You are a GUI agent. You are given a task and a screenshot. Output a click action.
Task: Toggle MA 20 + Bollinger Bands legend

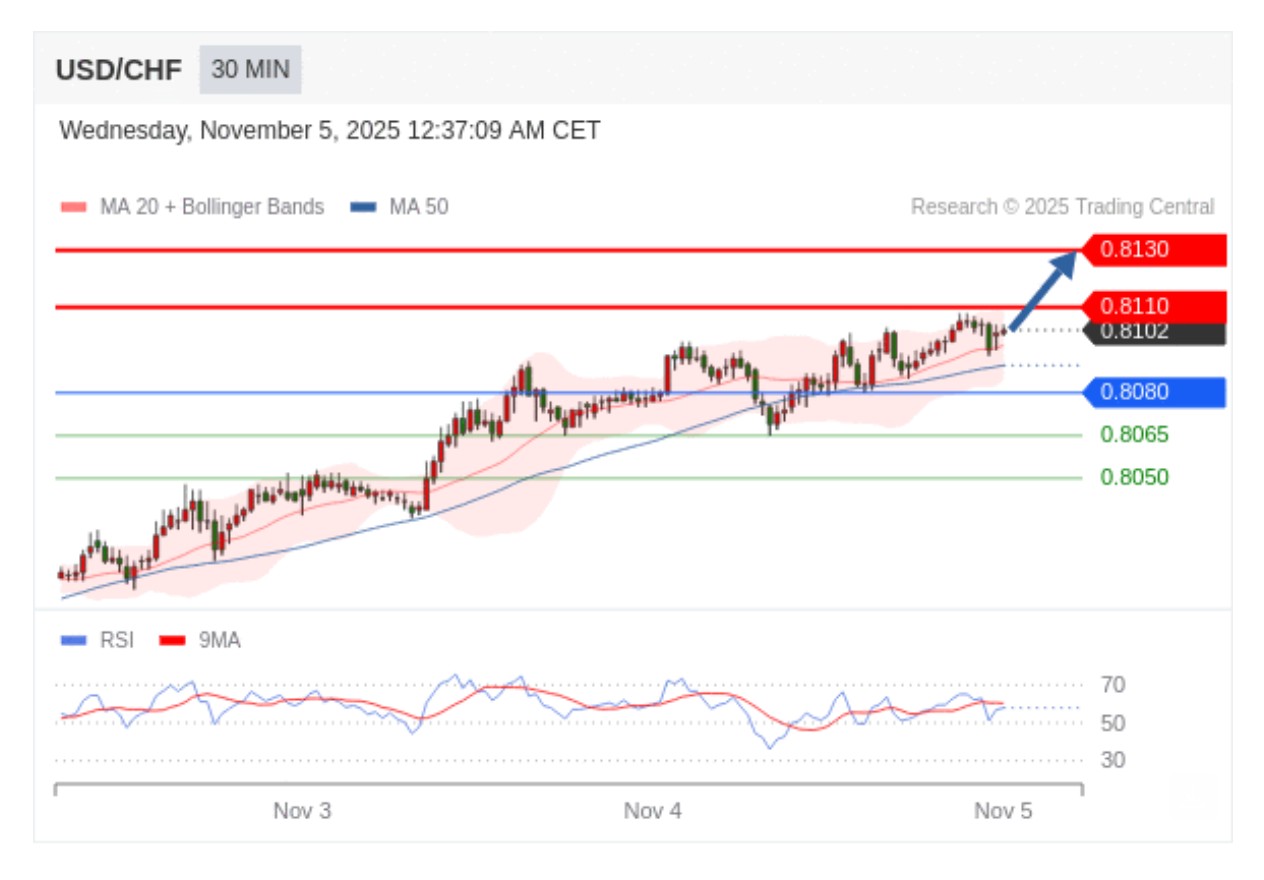pyautogui.click(x=193, y=207)
